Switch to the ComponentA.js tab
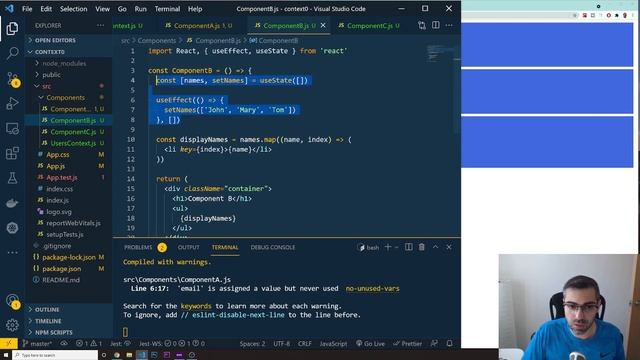 (199, 25)
